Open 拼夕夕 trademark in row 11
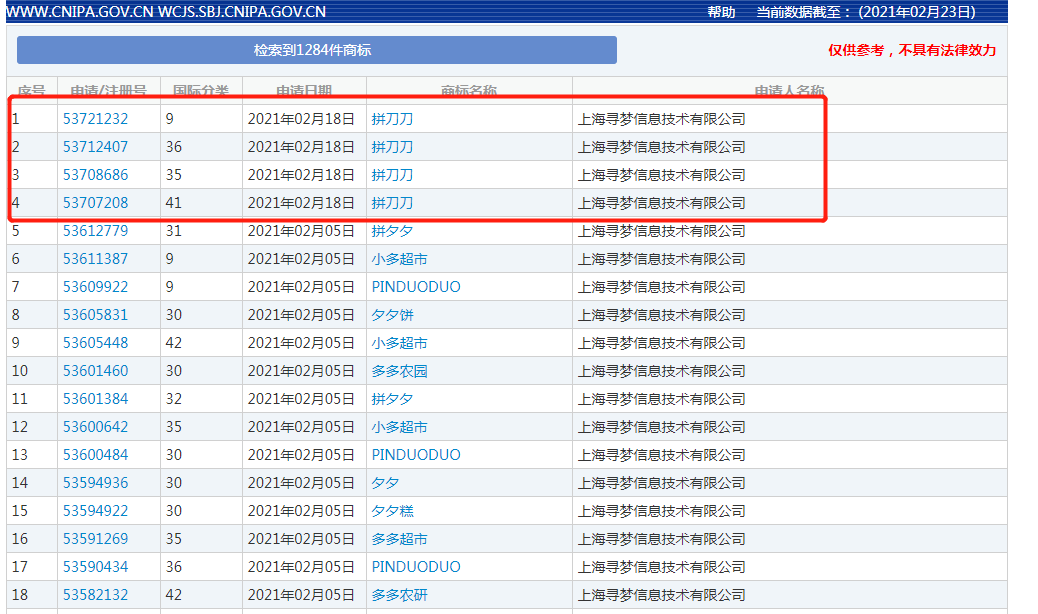This screenshot has width=1038, height=614. [392, 399]
